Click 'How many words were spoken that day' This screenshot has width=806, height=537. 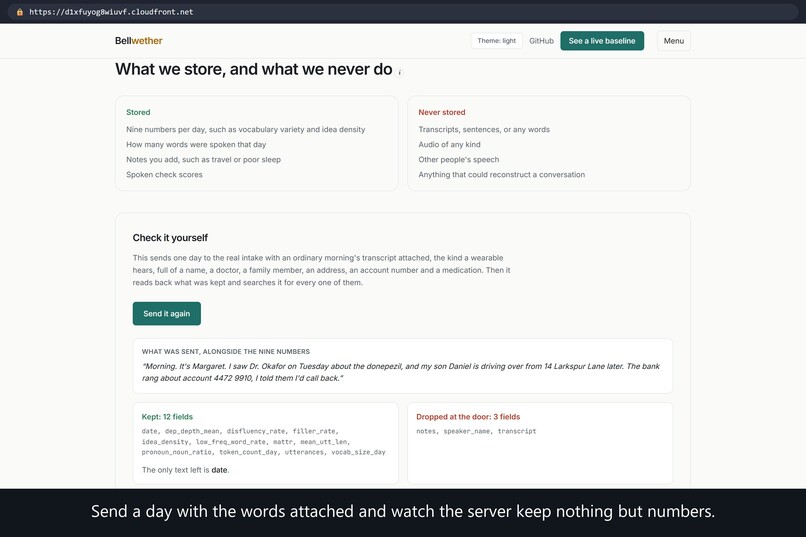tap(196, 144)
